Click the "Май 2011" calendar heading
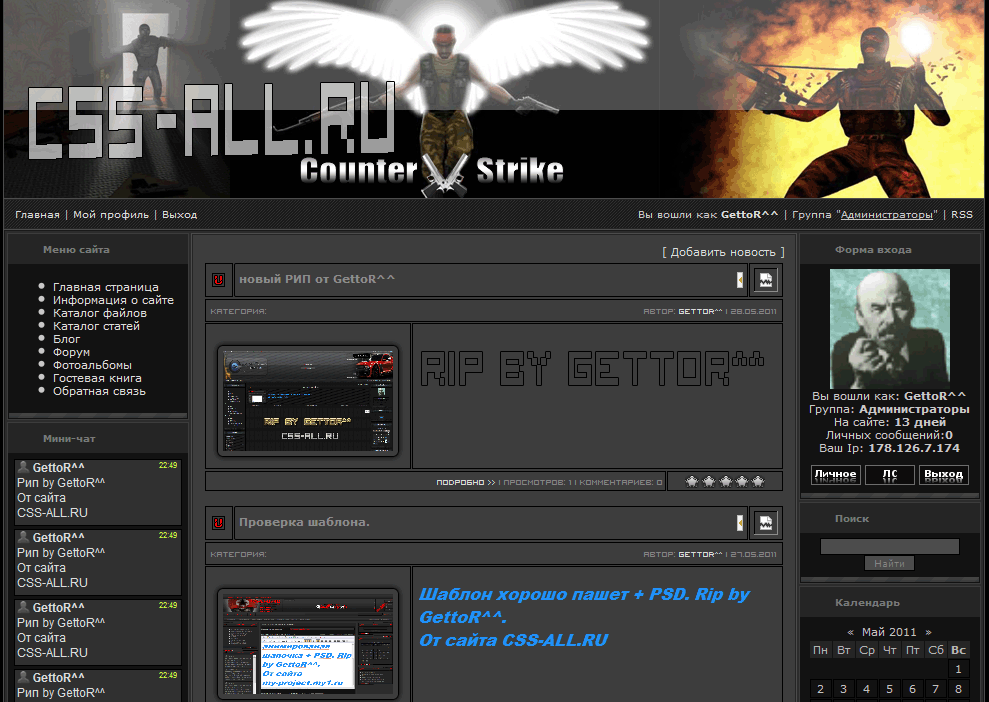 click(x=889, y=632)
